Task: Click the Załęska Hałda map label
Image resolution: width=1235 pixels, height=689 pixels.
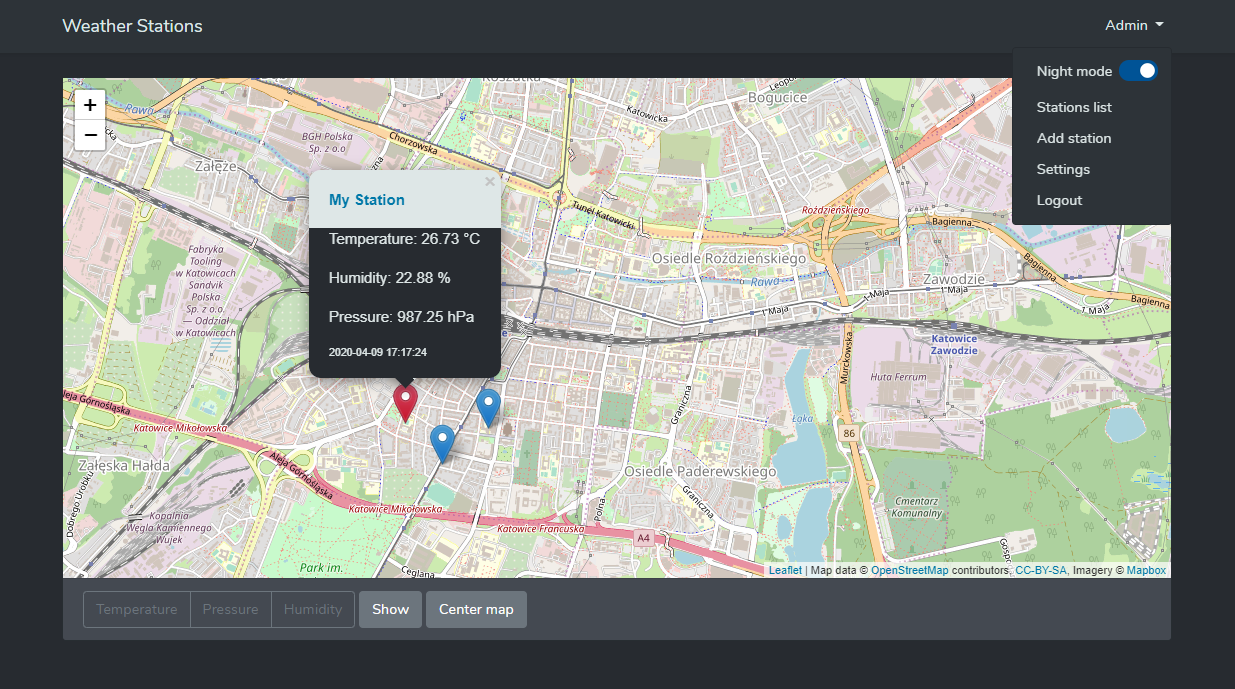Action: tap(123, 466)
